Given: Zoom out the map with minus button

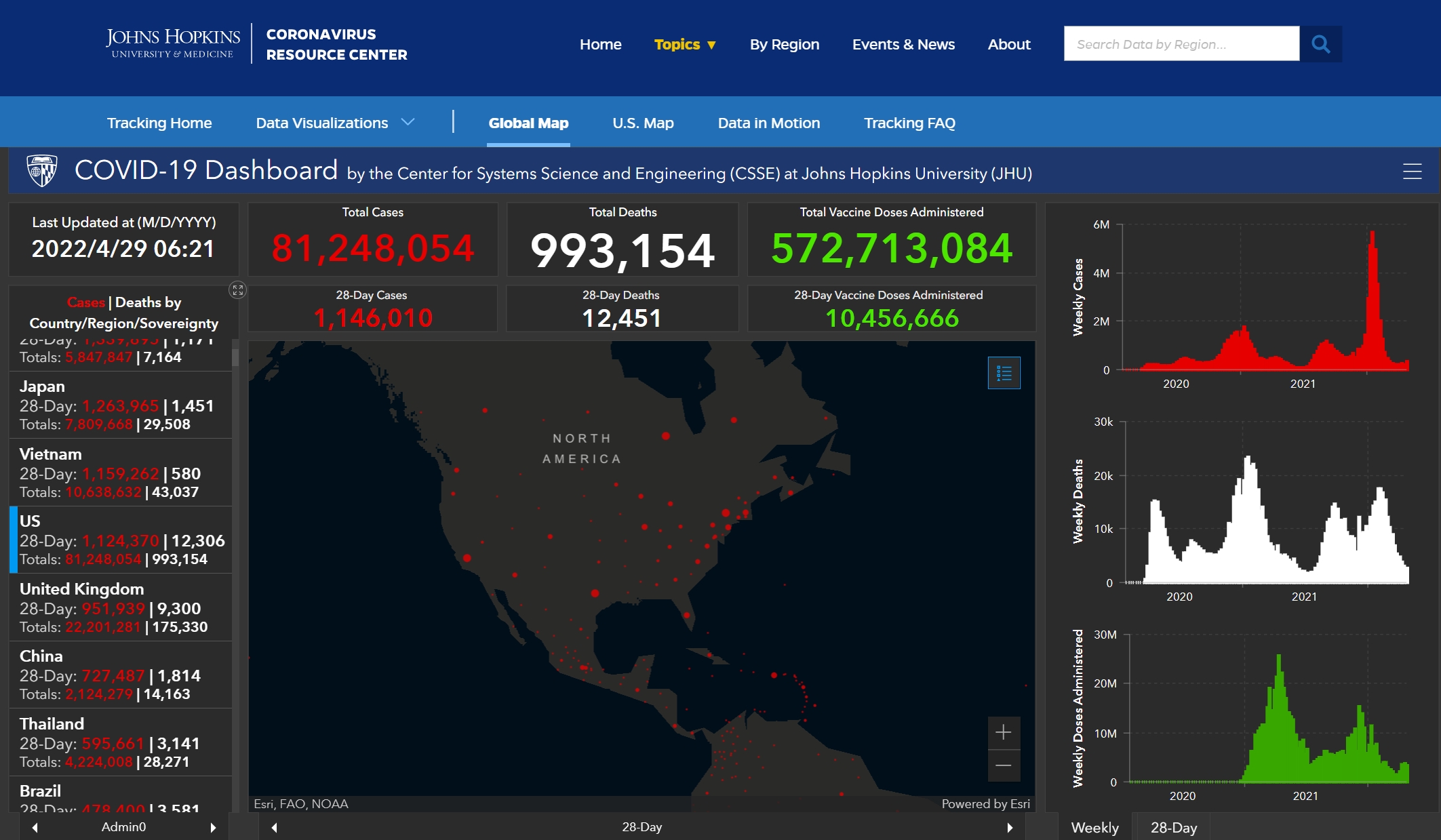Looking at the screenshot, I should 1004,766.
